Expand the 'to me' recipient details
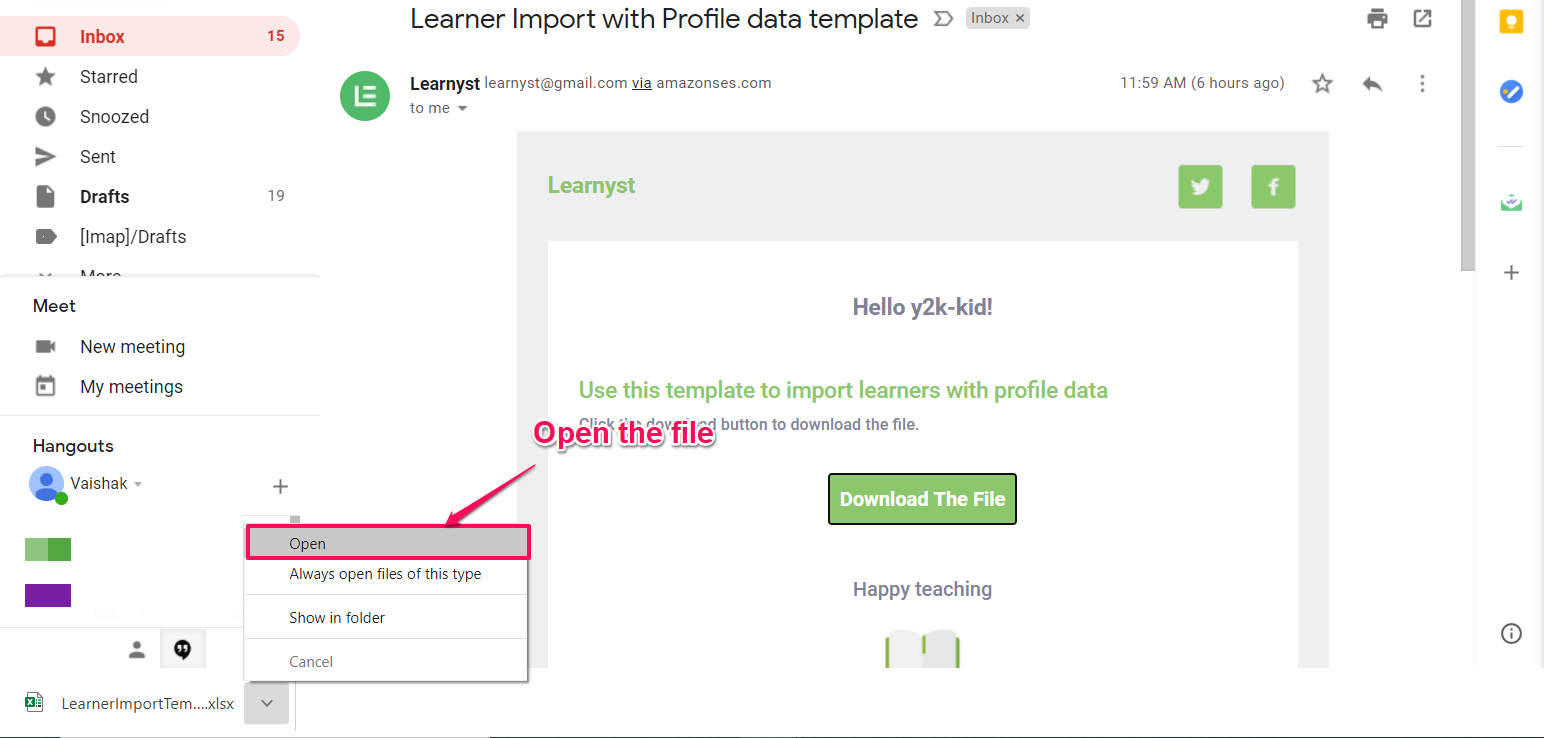This screenshot has width=1544, height=738. pos(462,108)
